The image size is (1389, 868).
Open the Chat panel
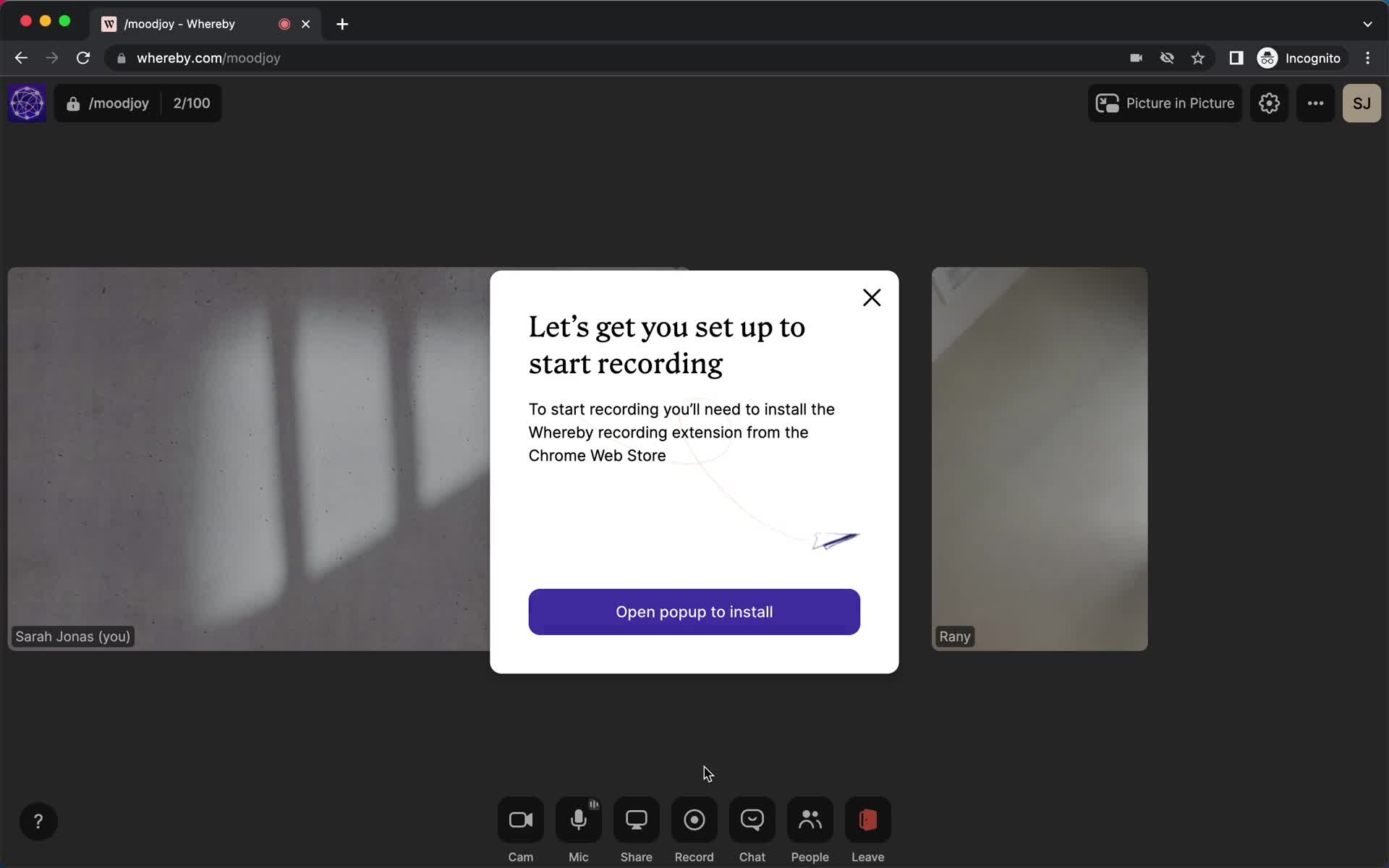tap(752, 820)
